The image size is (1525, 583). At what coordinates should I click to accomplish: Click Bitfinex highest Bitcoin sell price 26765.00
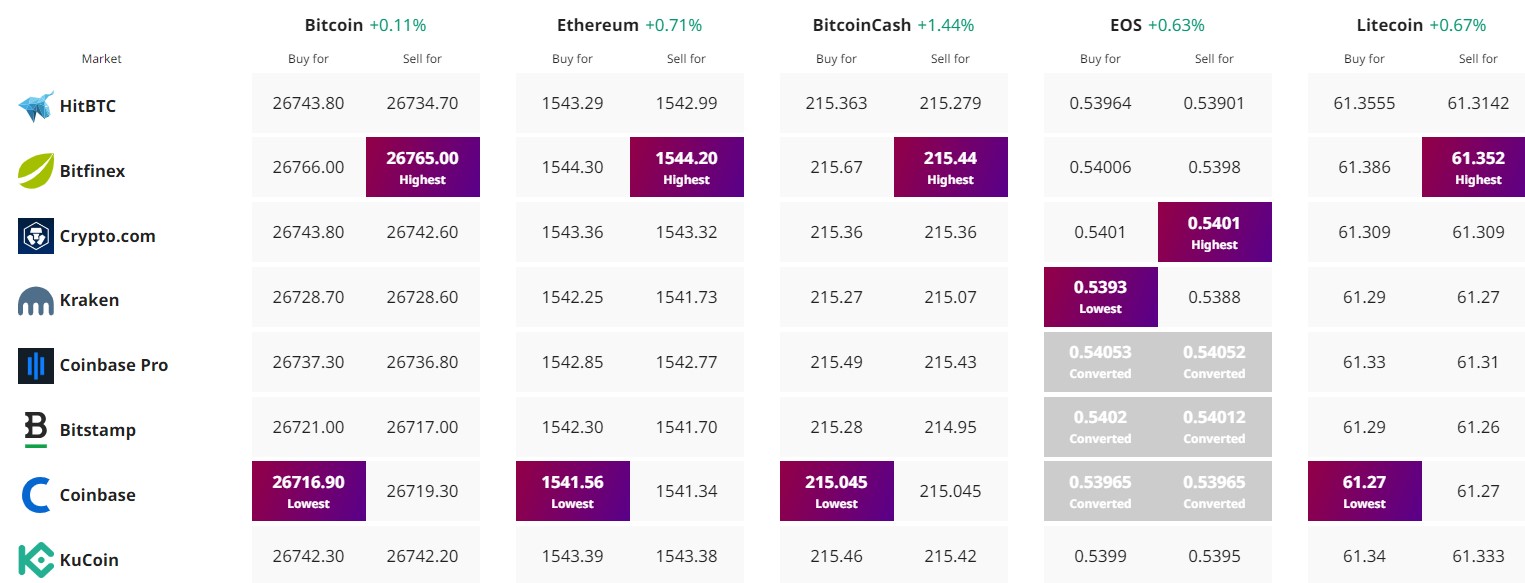click(422, 167)
